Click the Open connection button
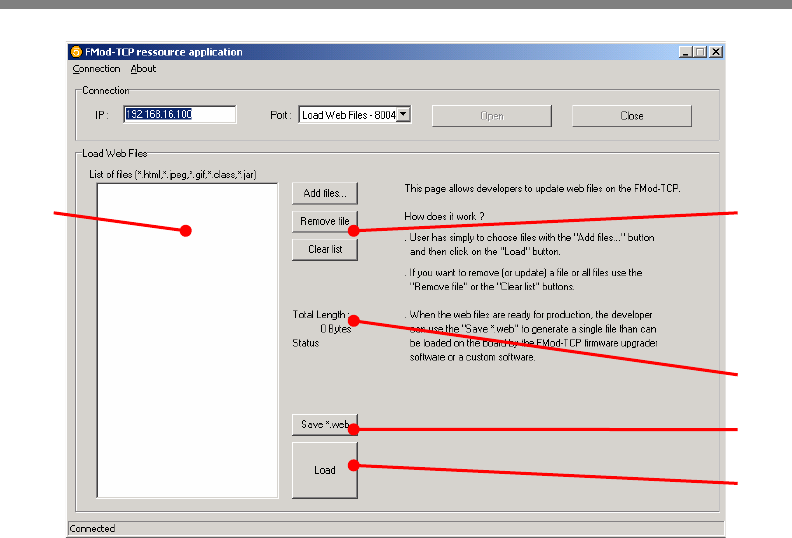 [491, 116]
